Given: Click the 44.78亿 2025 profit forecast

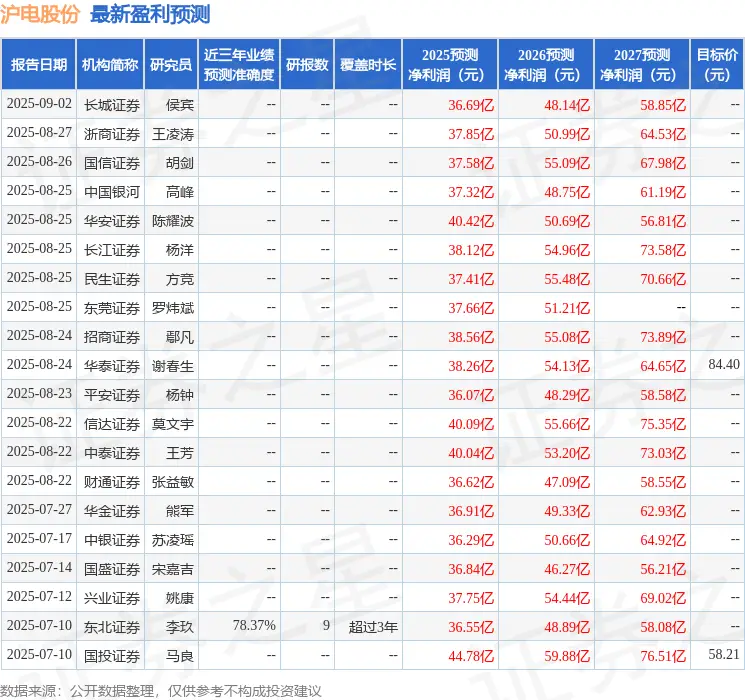Looking at the screenshot, I should pyautogui.click(x=471, y=656).
